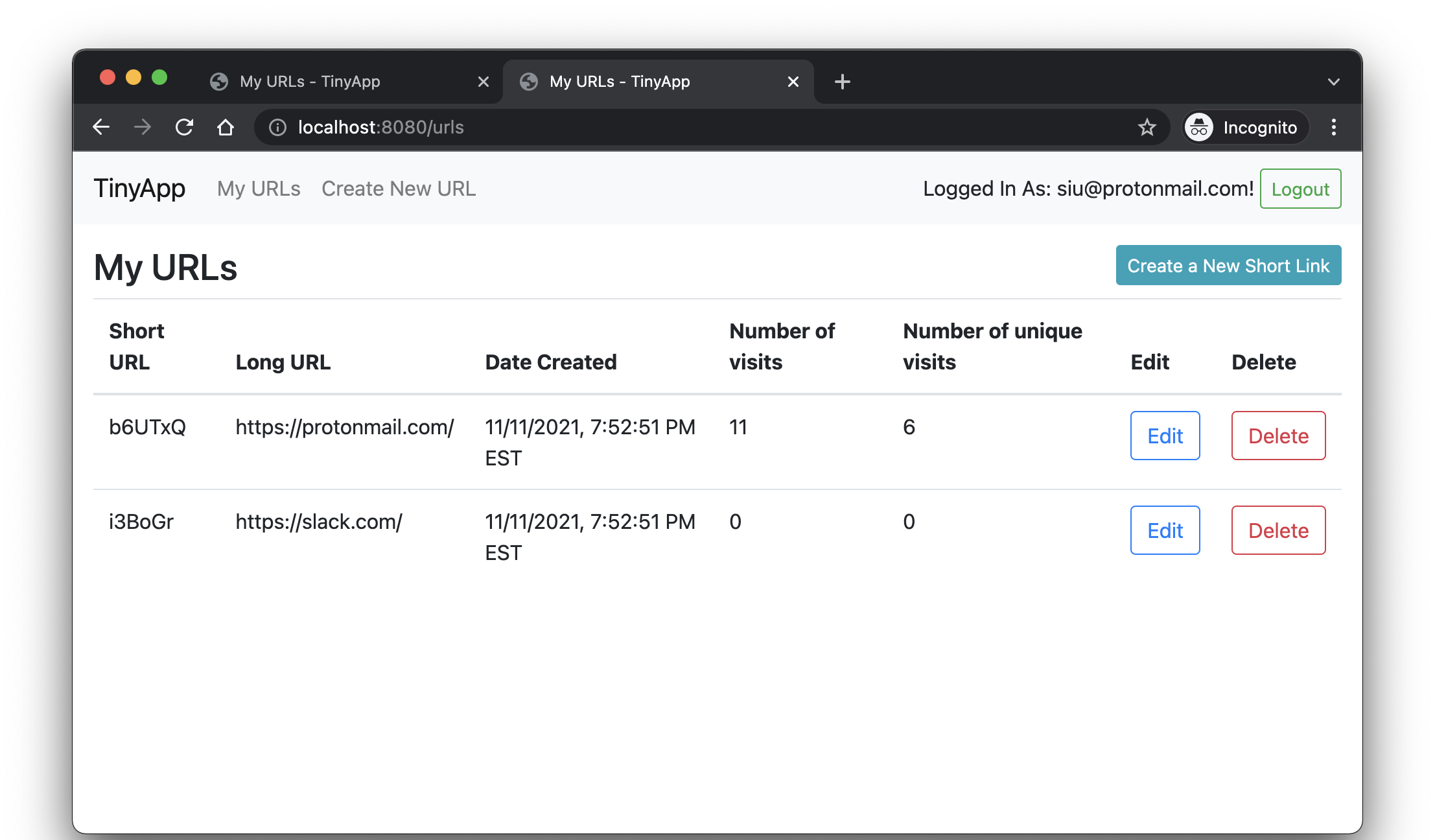Click the address bar showing localhost:8080/urls

pos(648,127)
